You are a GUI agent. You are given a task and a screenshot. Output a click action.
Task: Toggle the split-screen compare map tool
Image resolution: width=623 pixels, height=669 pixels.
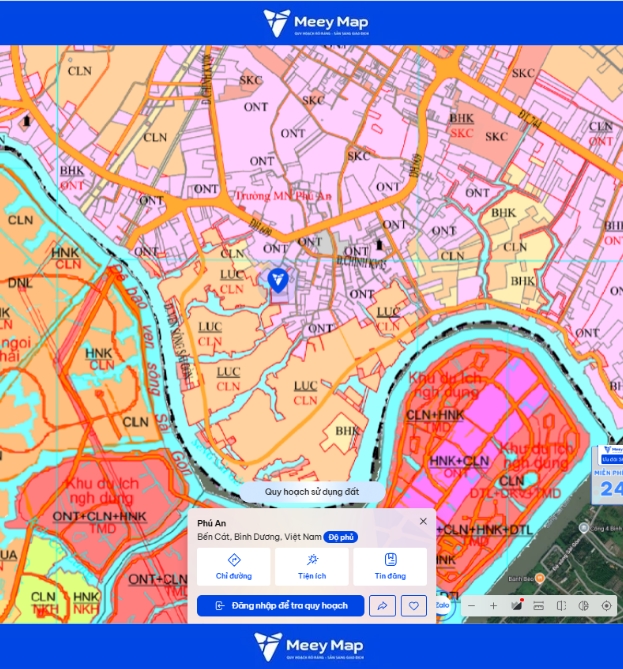tap(561, 606)
